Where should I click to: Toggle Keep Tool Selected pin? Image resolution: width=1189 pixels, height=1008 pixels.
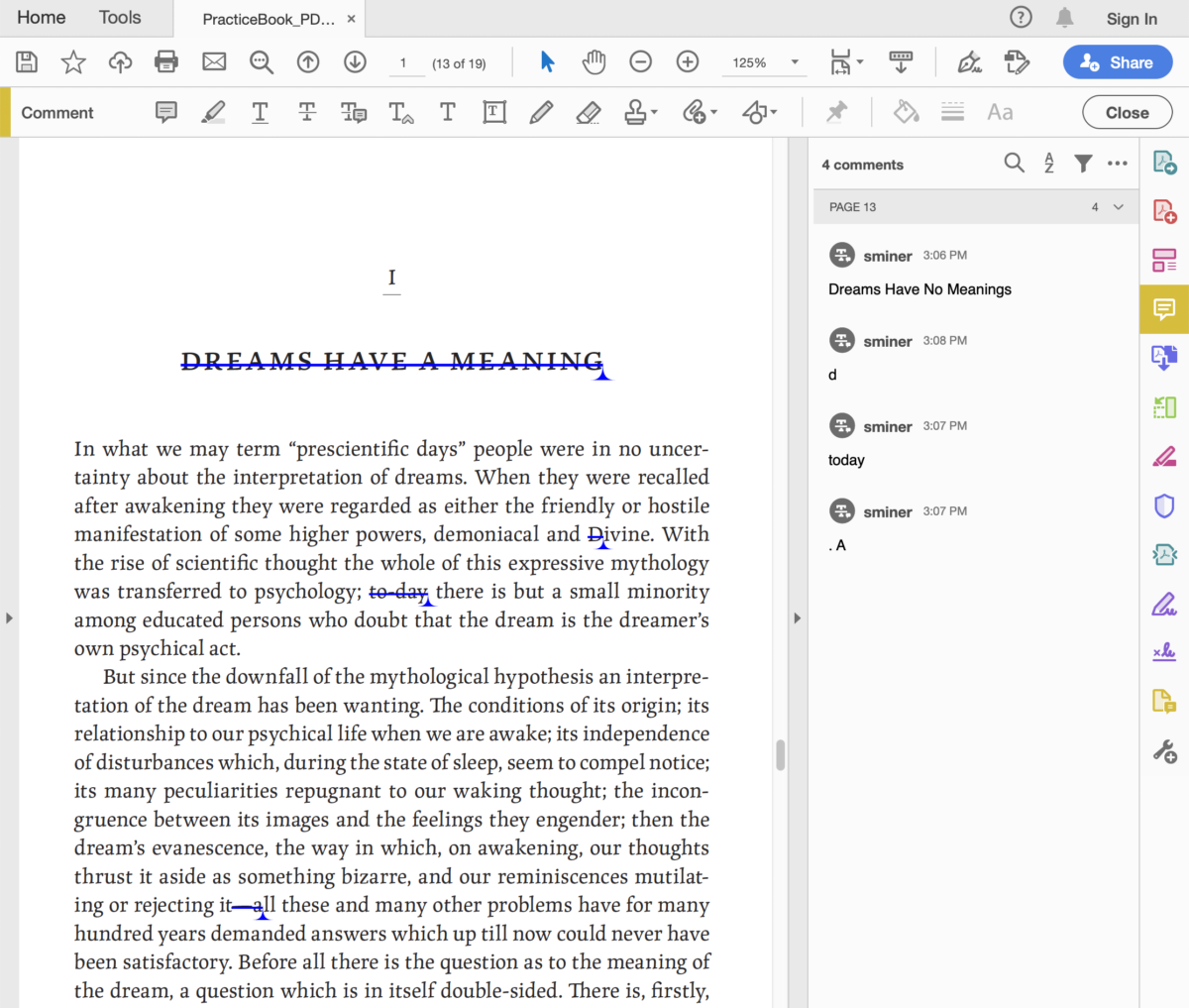(x=836, y=112)
